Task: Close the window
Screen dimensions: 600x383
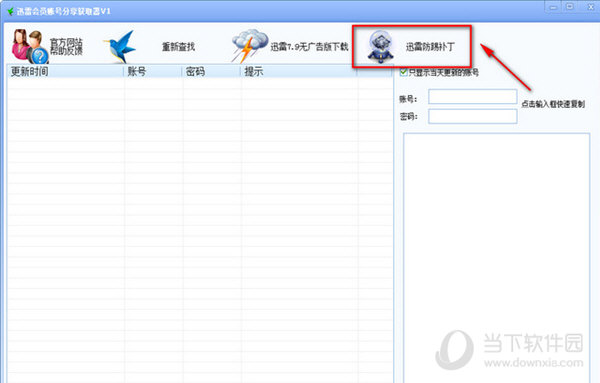Action: [590, 7]
